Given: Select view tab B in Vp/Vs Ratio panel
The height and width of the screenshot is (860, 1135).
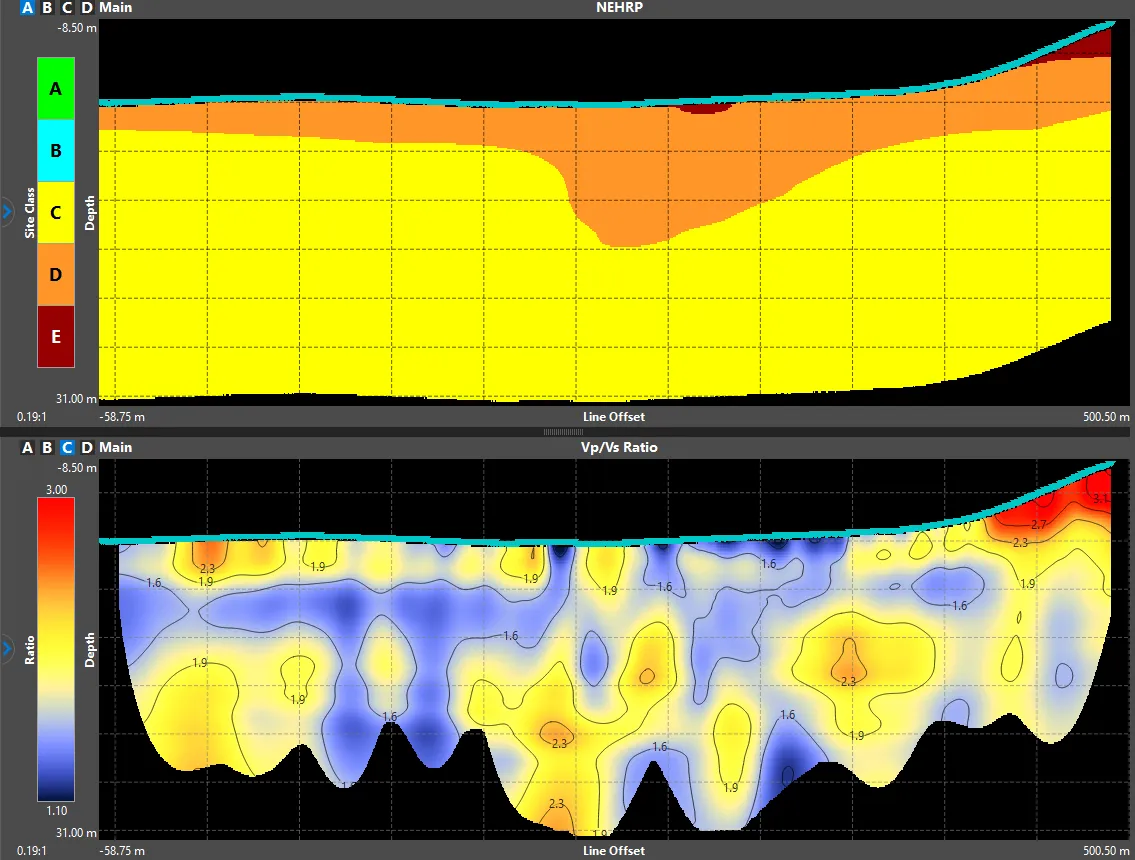Looking at the screenshot, I should click(x=47, y=447).
